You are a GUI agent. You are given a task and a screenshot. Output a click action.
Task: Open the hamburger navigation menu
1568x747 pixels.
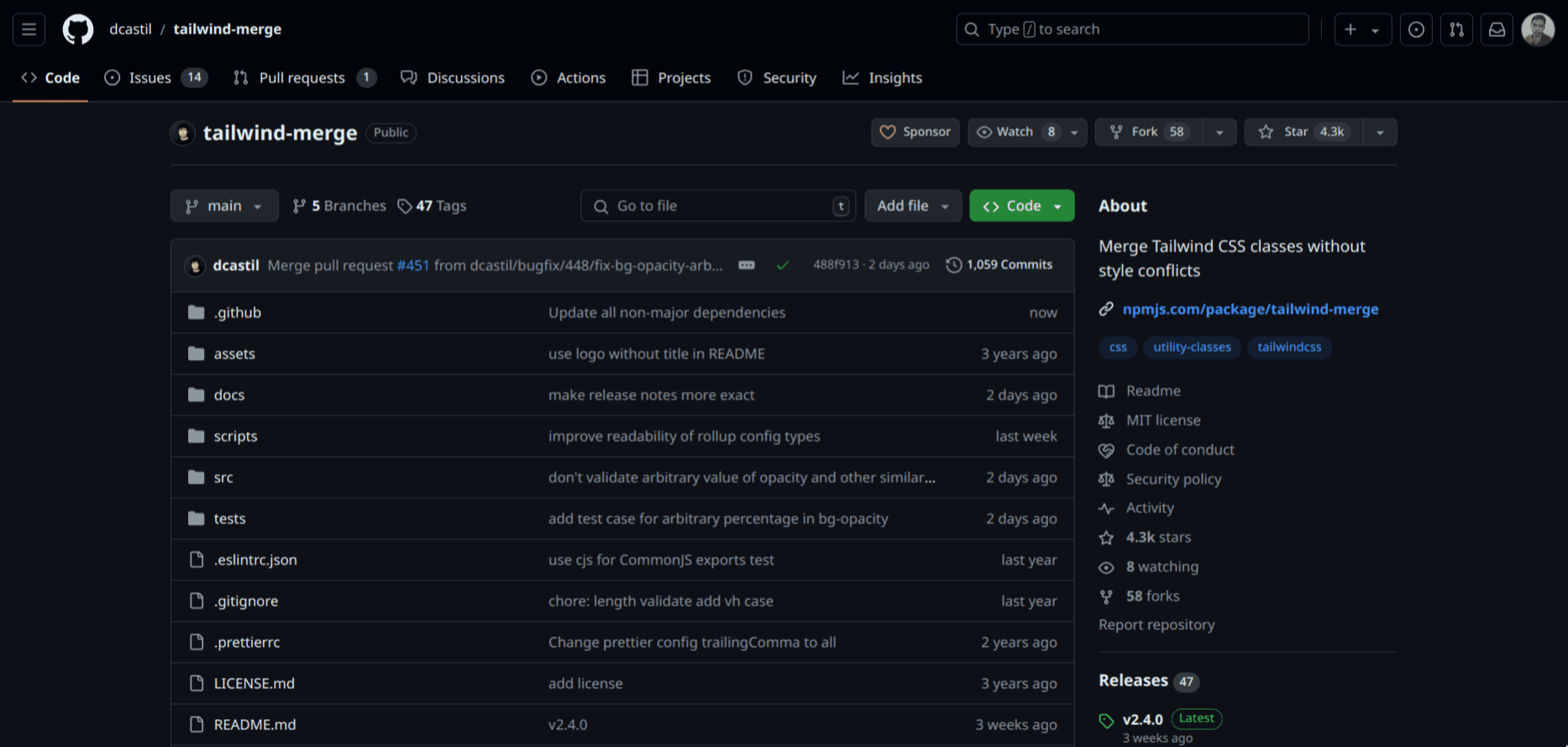29,29
